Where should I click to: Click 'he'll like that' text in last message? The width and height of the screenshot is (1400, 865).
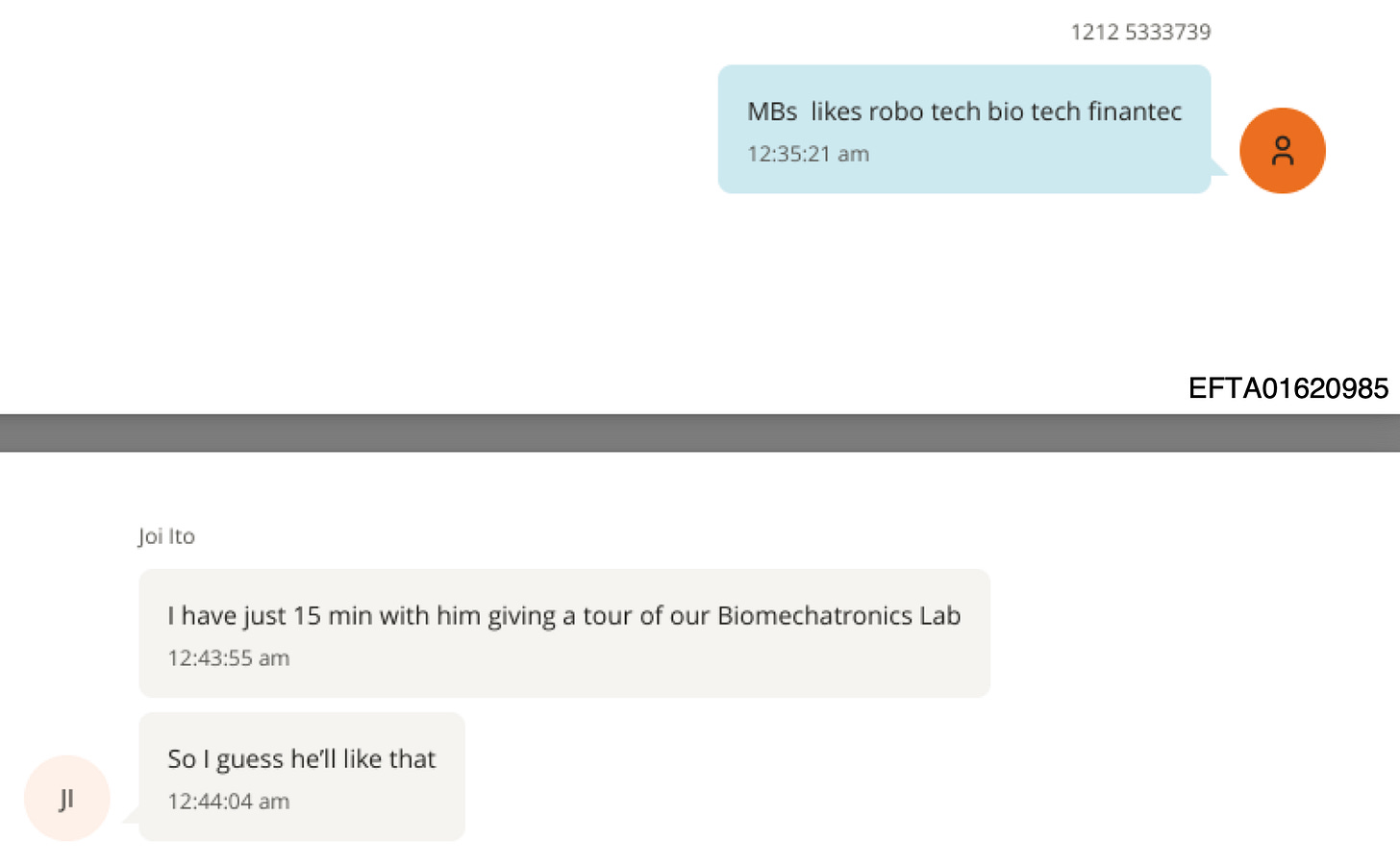[362, 759]
